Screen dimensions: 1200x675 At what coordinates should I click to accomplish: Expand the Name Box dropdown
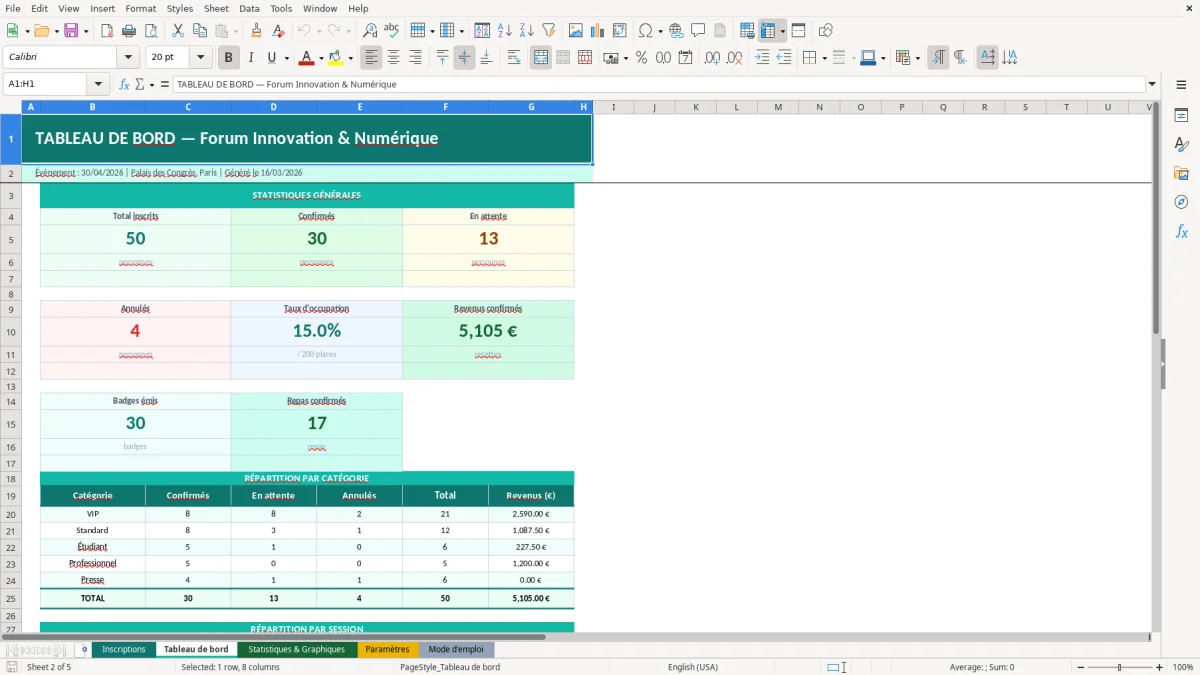tap(98, 85)
